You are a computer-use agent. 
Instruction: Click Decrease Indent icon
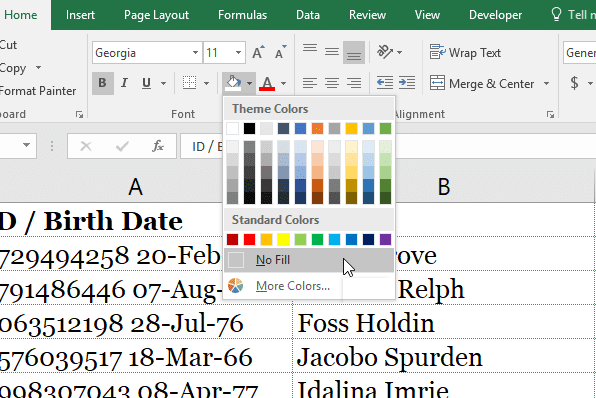click(x=385, y=82)
